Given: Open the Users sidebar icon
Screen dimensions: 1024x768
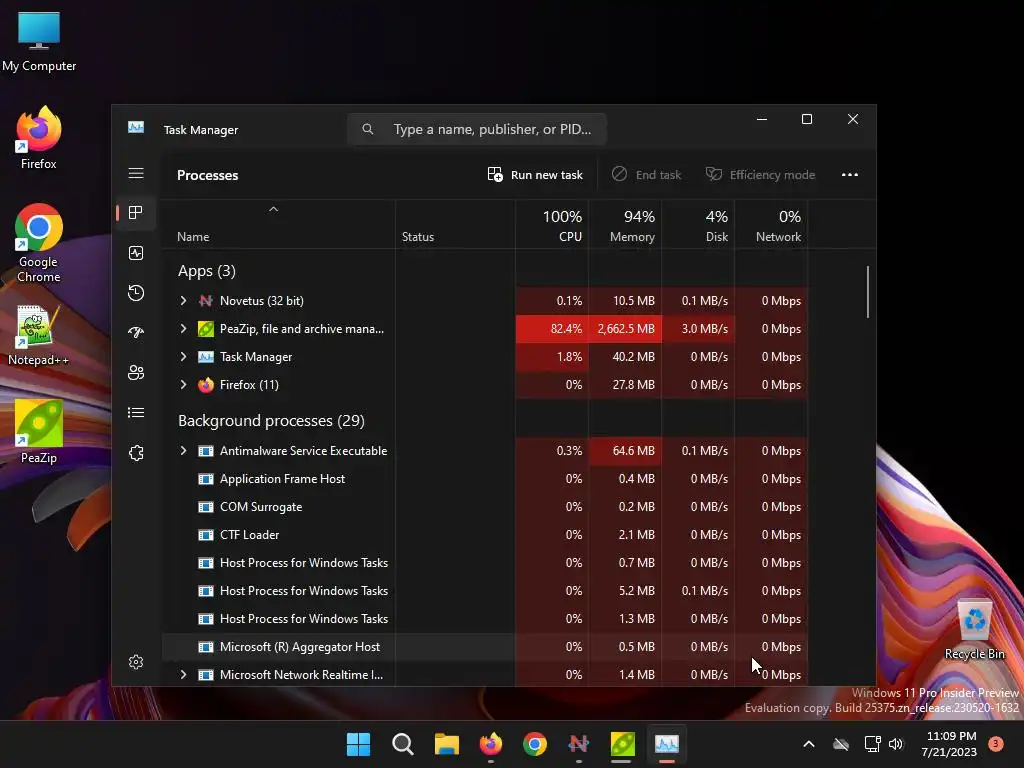Looking at the screenshot, I should (136, 373).
